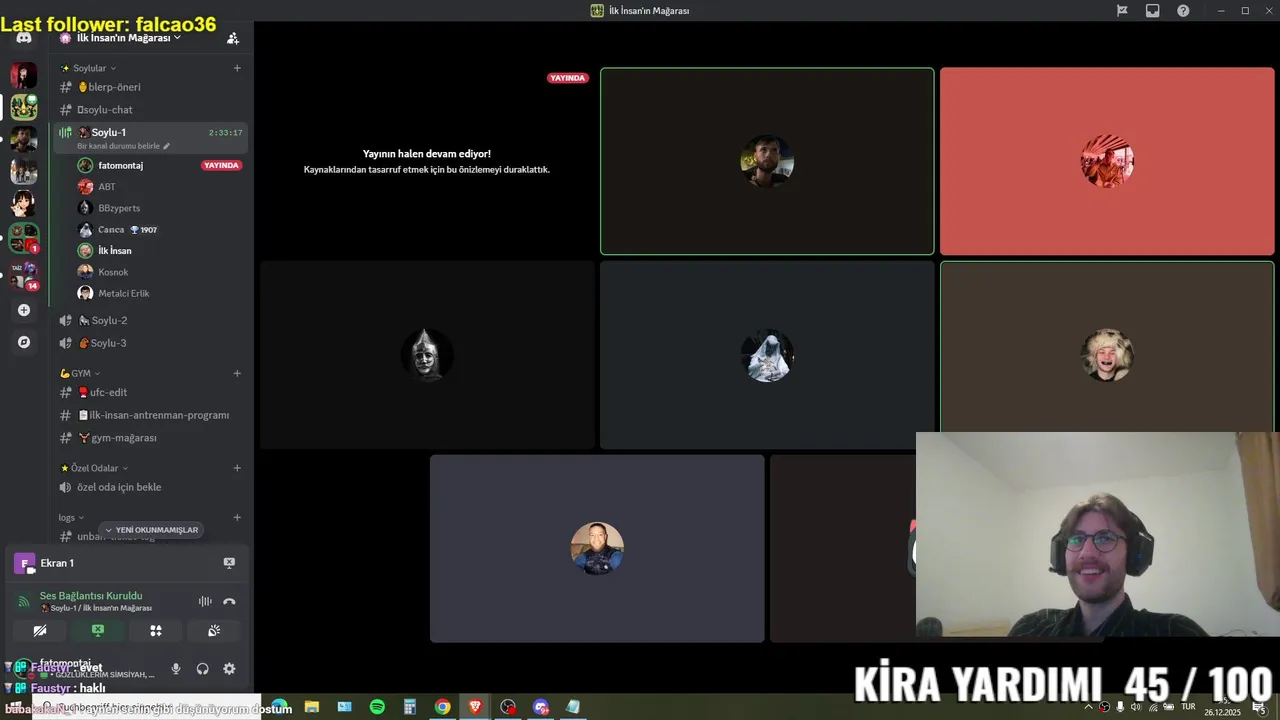Open Google Chrome from the taskbar

[x=442, y=707]
